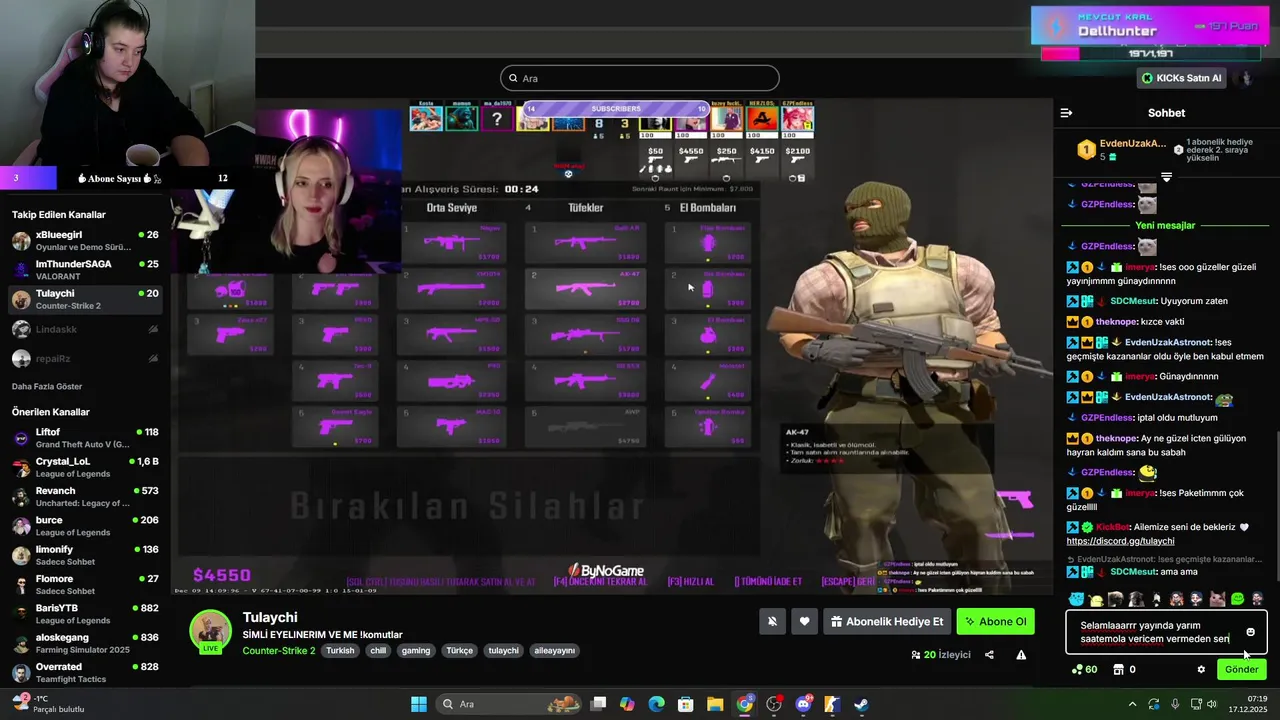Toggle the microphone icon in system tray
Screen dimensions: 1280x720
tap(1175, 704)
